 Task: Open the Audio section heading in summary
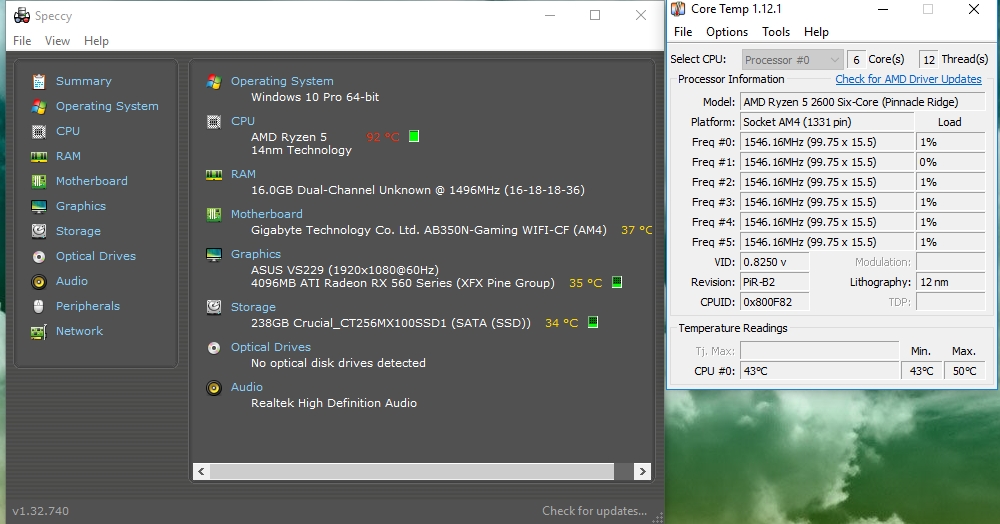pos(247,387)
